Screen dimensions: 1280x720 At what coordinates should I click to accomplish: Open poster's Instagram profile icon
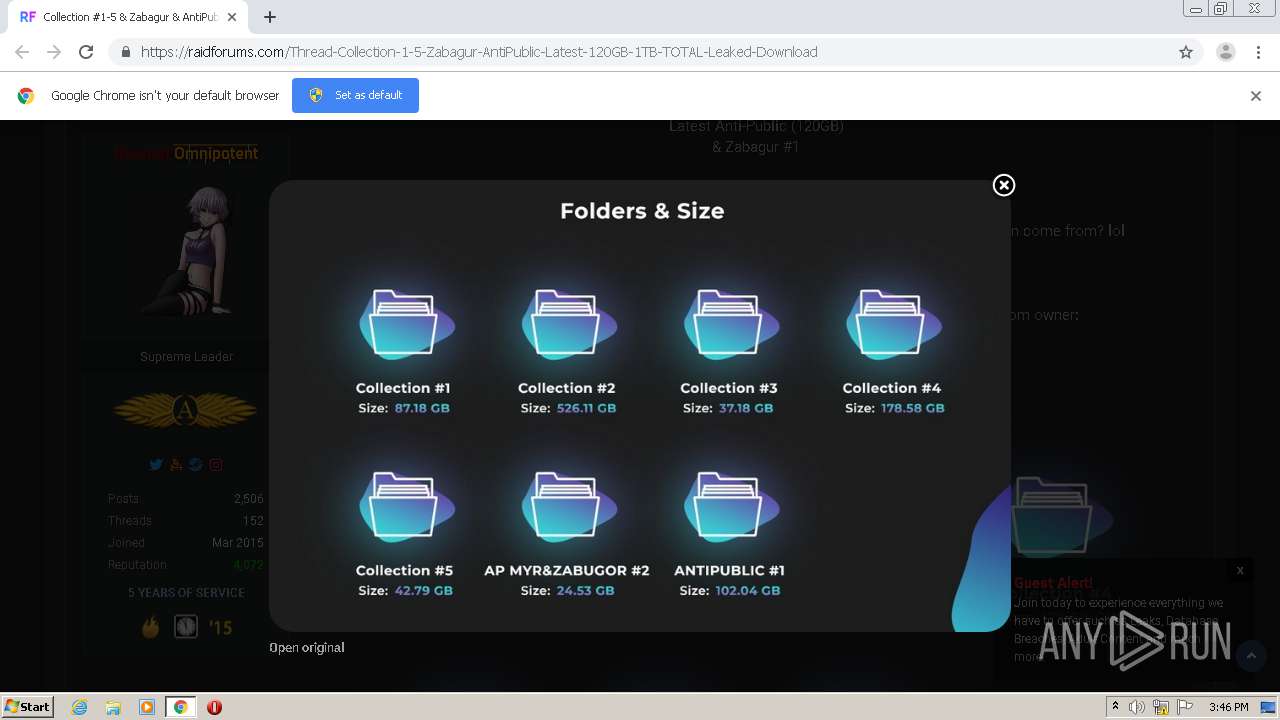216,465
